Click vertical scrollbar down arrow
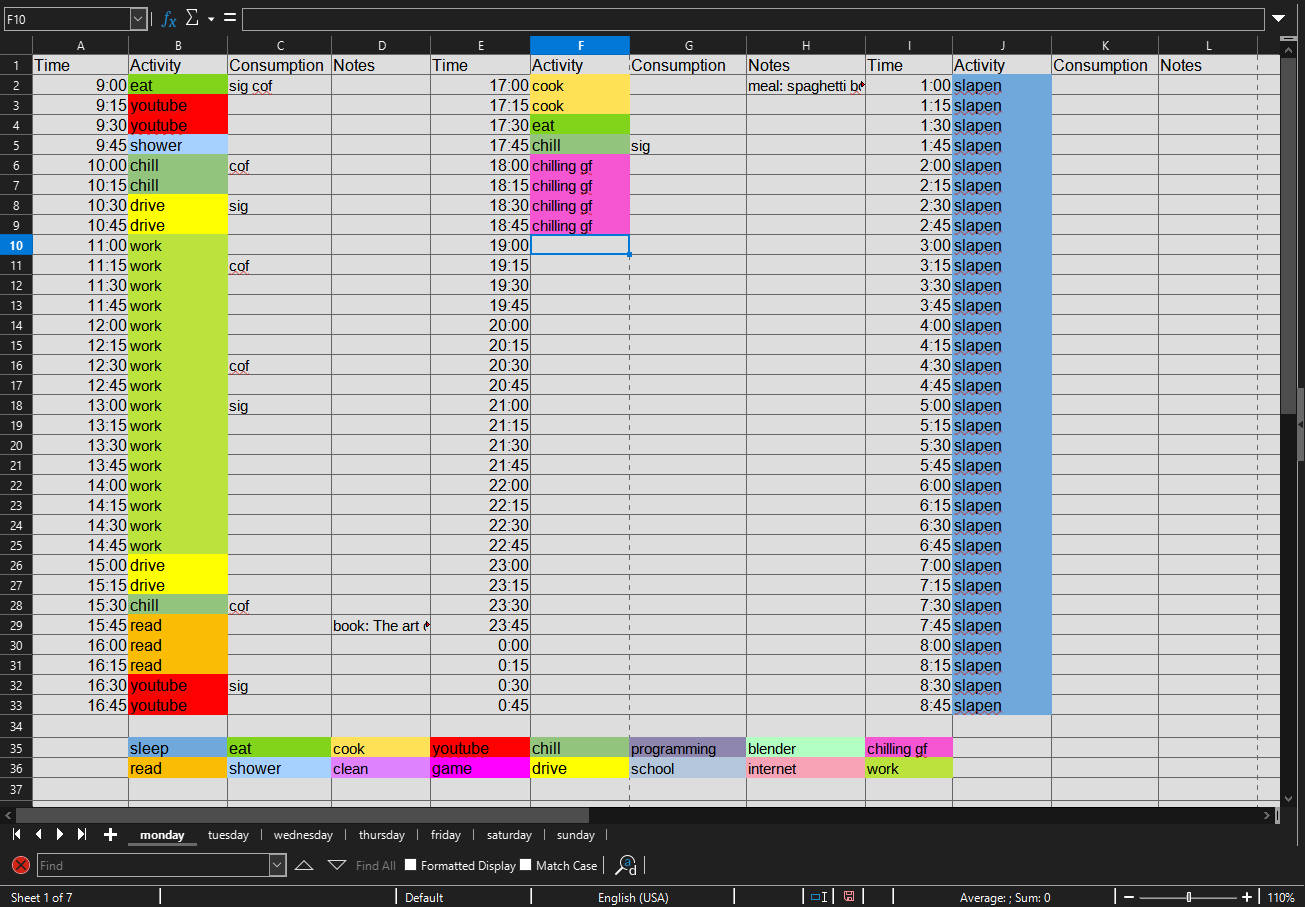 click(1288, 797)
